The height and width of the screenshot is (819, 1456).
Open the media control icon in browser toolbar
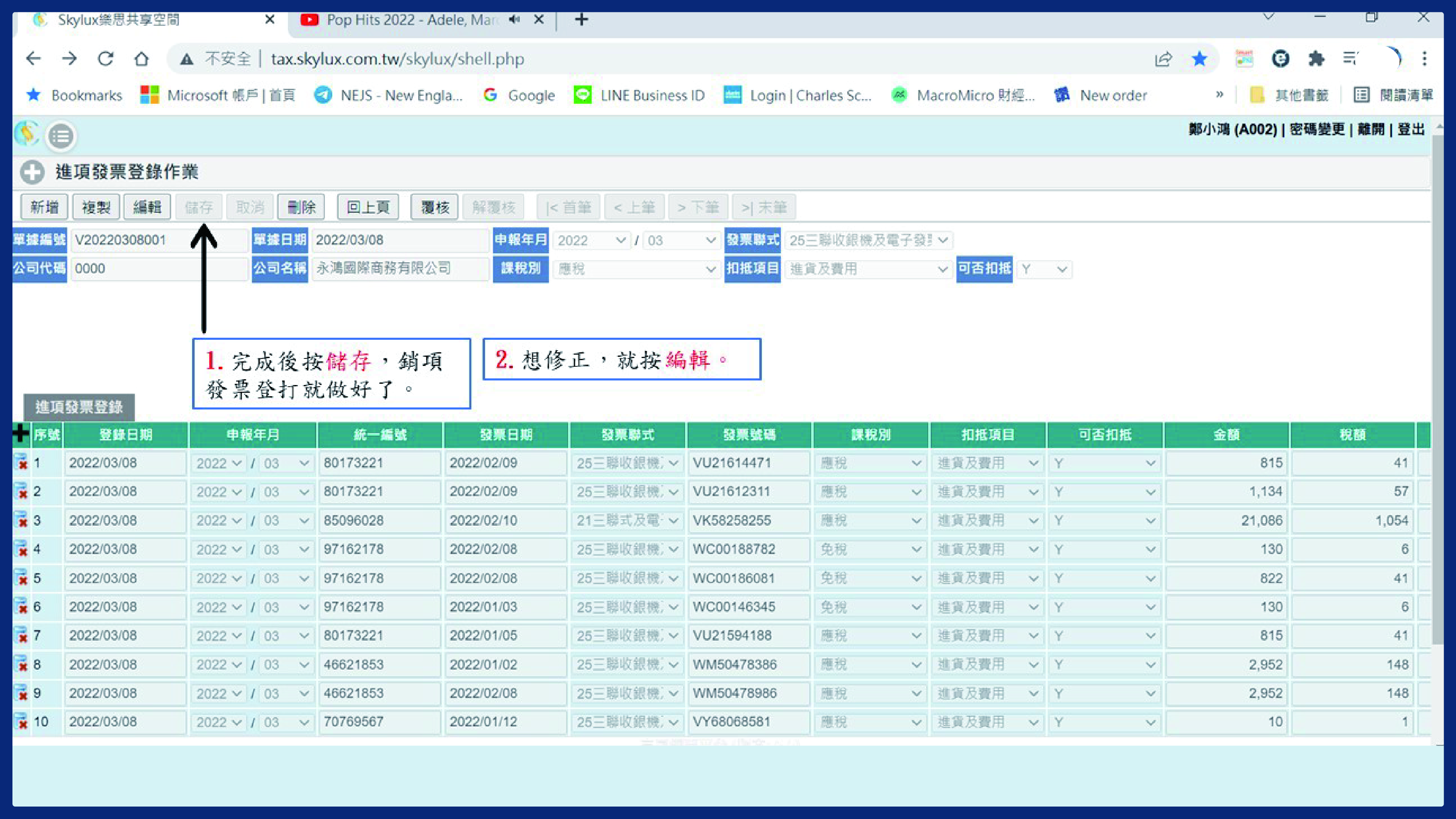(1351, 59)
